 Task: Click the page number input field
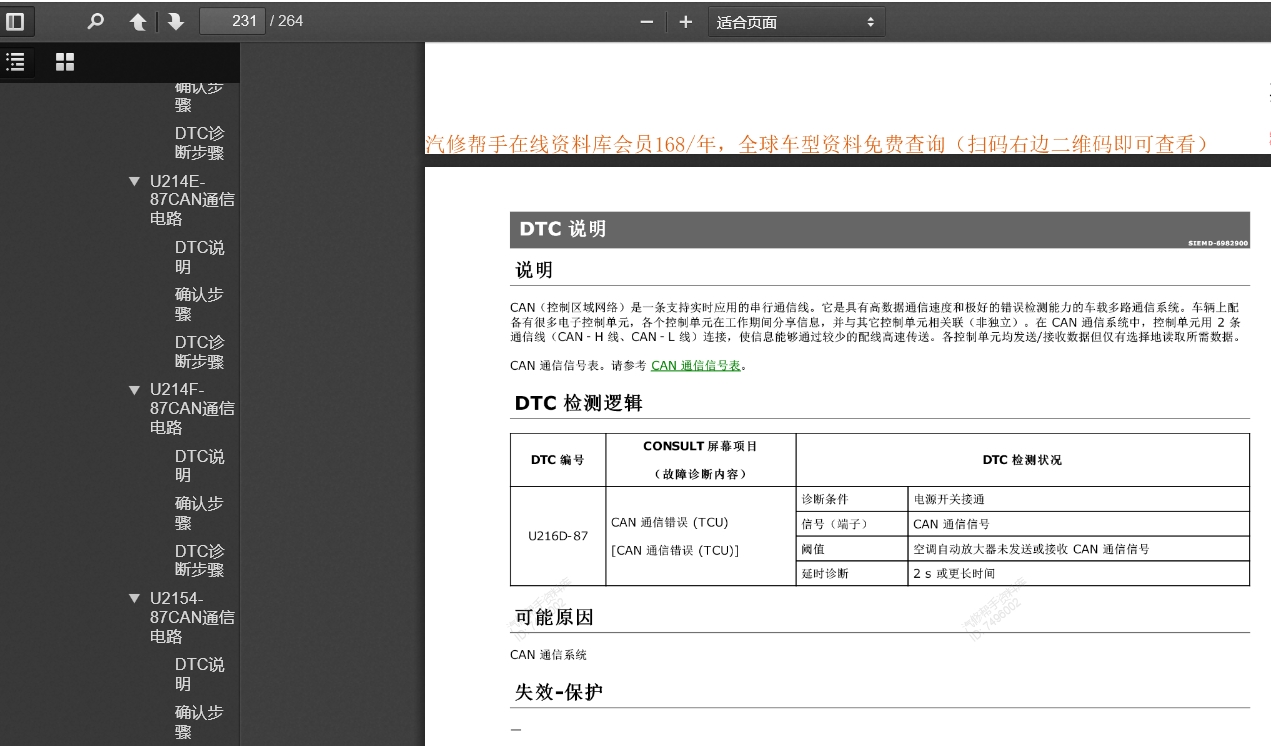pyautogui.click(x=232, y=21)
